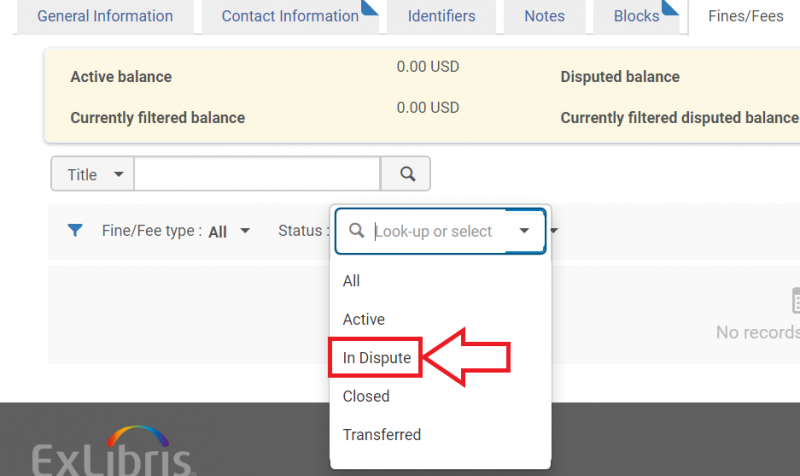Pick the Closed status option
Screen dimensions: 800x476
click(x=366, y=396)
